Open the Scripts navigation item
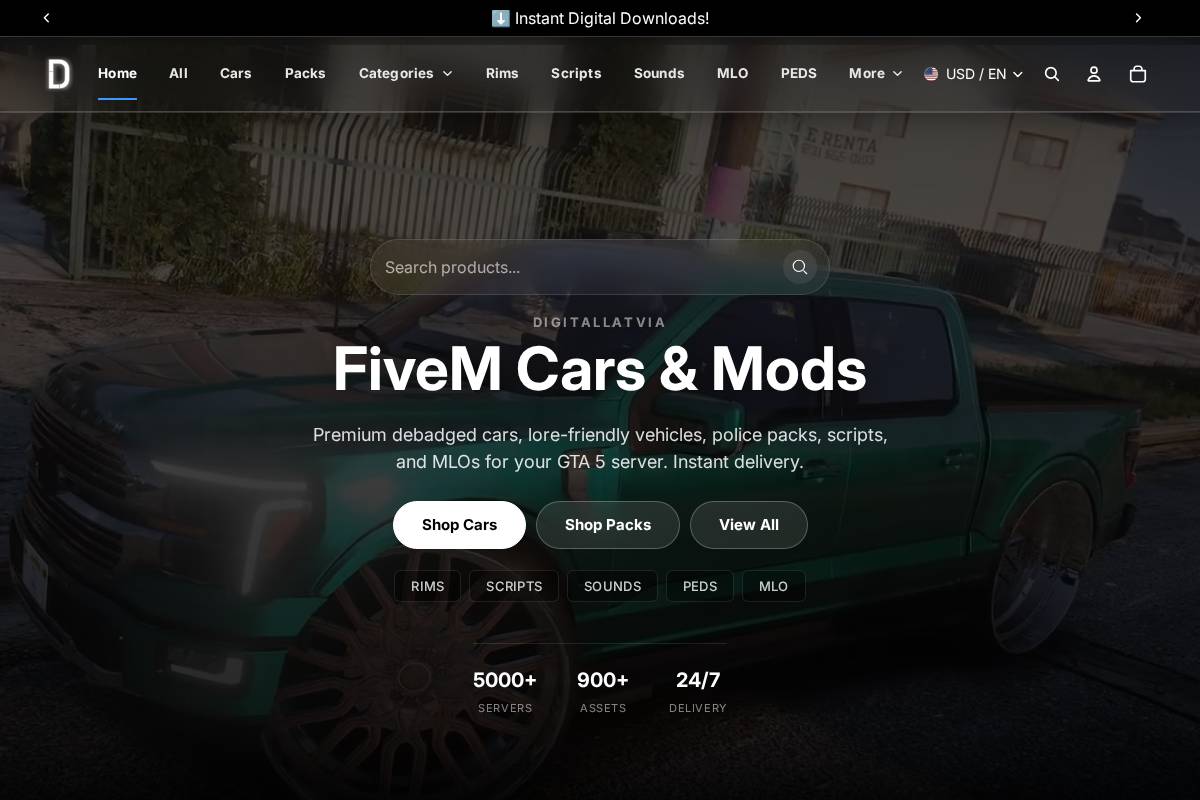This screenshot has width=1200, height=800. pyautogui.click(x=576, y=74)
